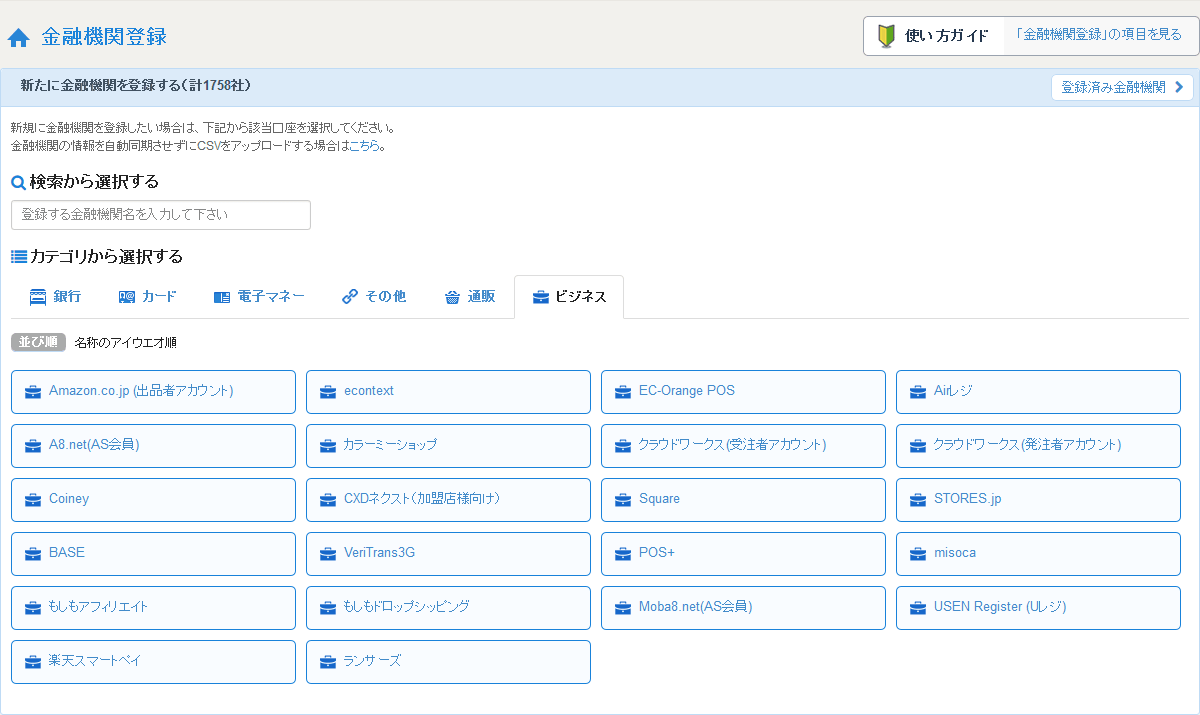Click the briefcase icon in the POS+ card
Screen dimensions: 1200x715
click(x=623, y=554)
